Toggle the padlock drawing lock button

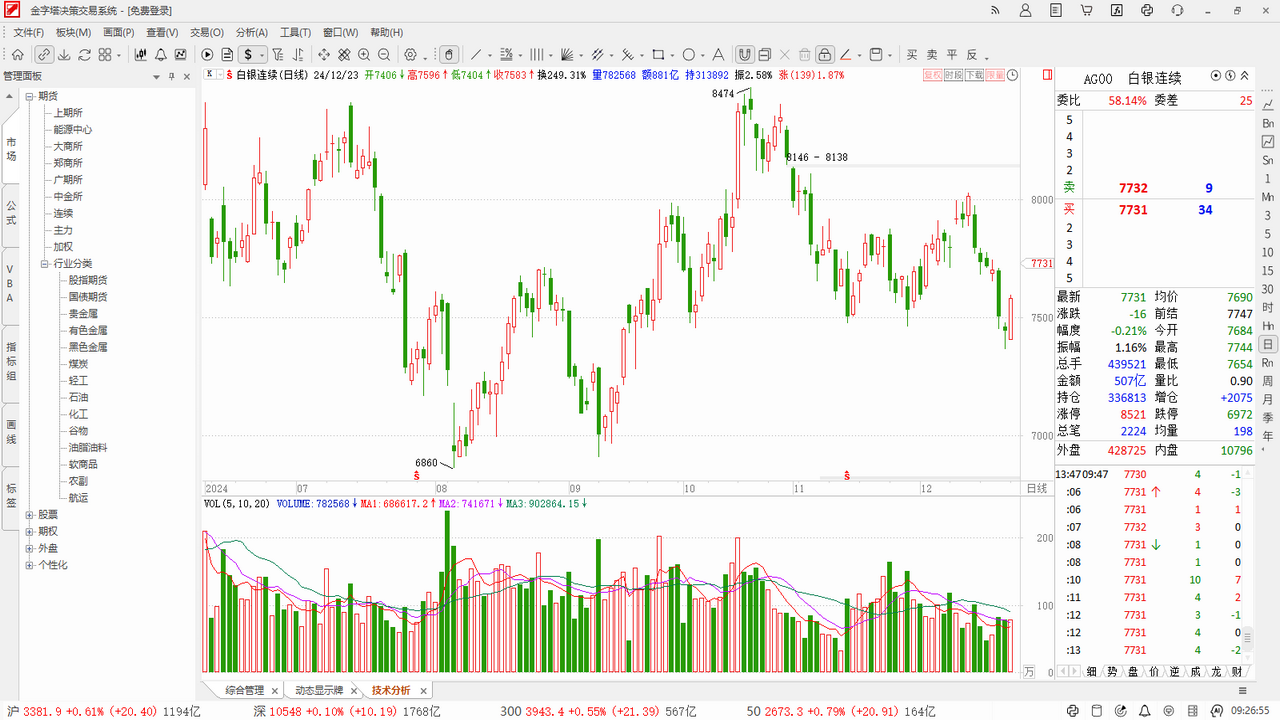pyautogui.click(x=824, y=55)
